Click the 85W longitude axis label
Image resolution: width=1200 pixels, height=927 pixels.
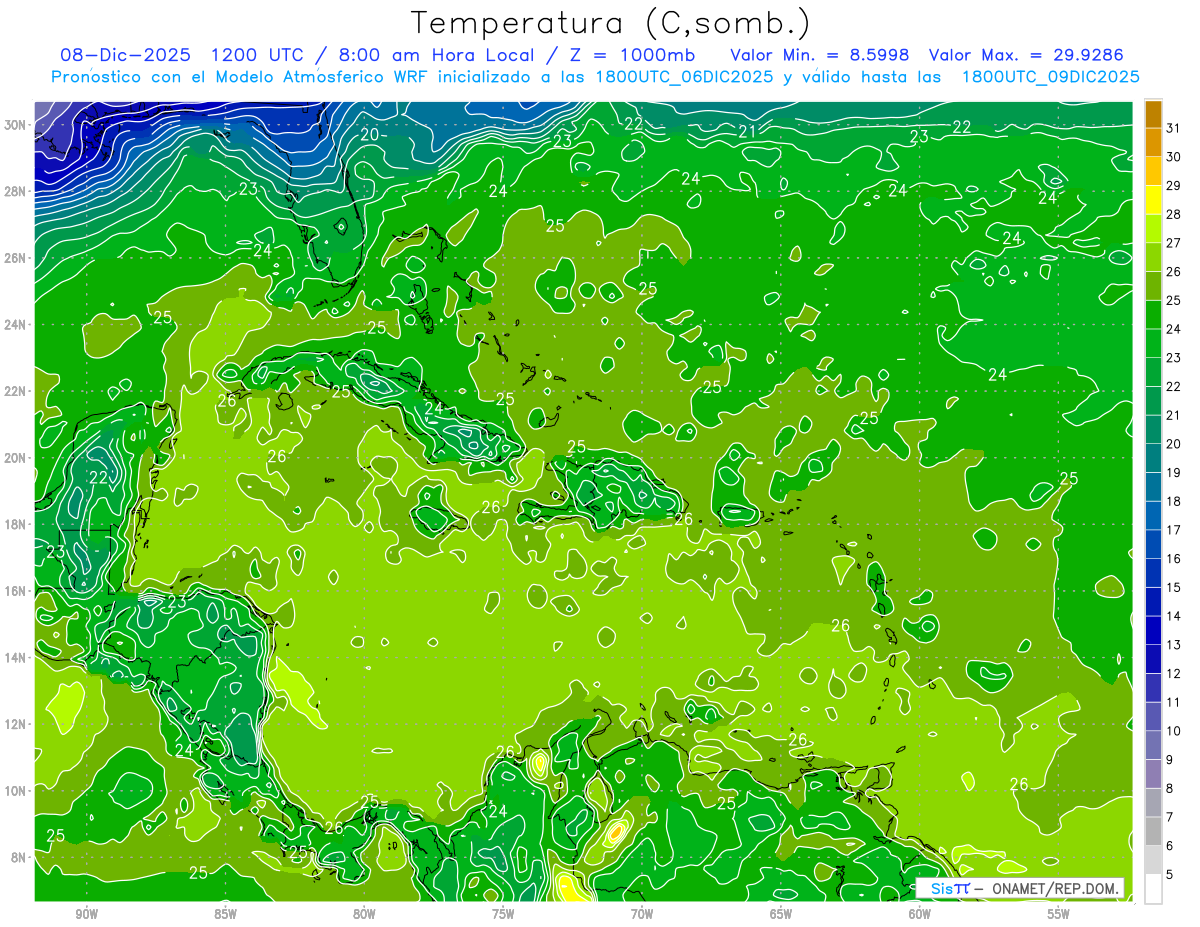pyautogui.click(x=225, y=914)
